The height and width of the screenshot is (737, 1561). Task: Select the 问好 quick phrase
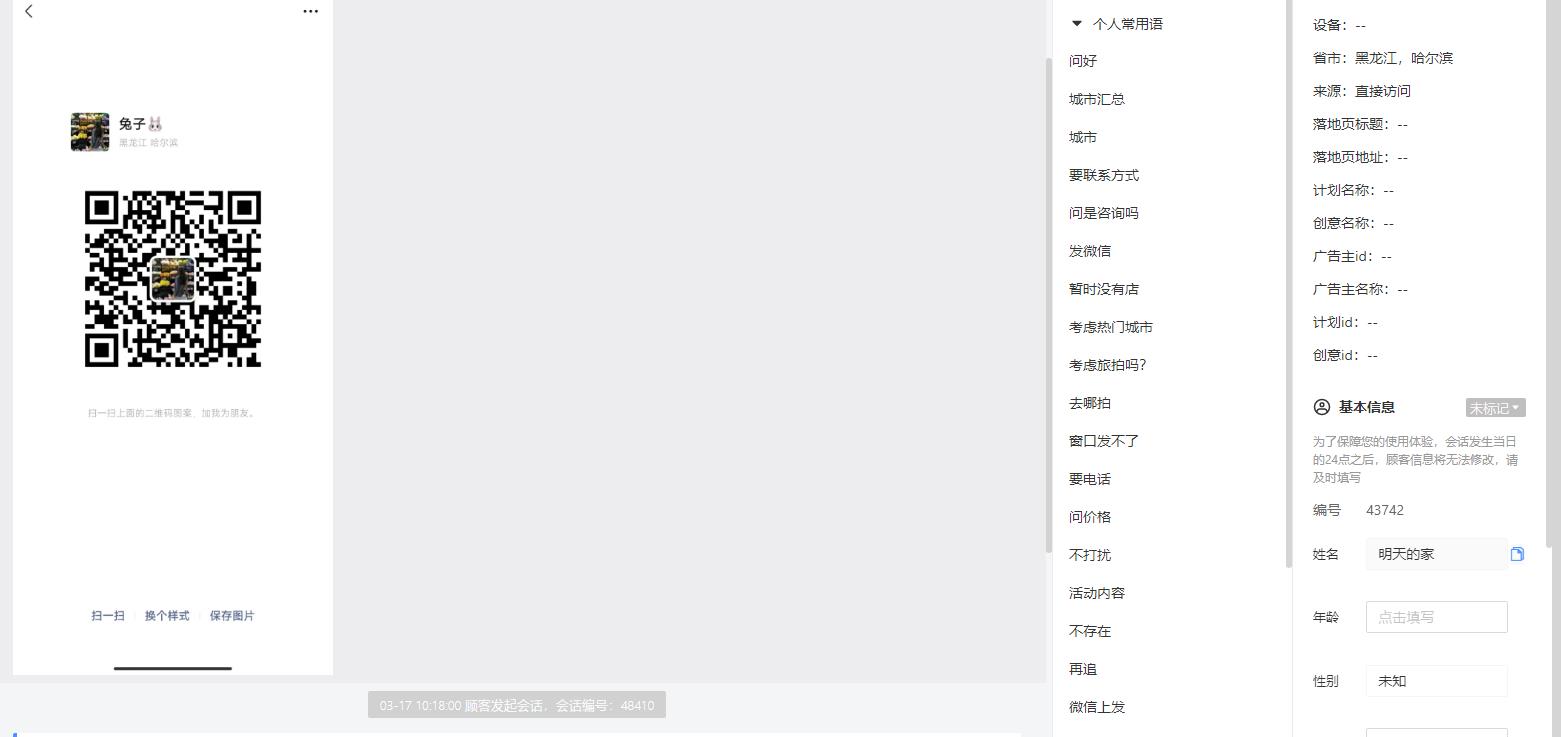(x=1083, y=61)
